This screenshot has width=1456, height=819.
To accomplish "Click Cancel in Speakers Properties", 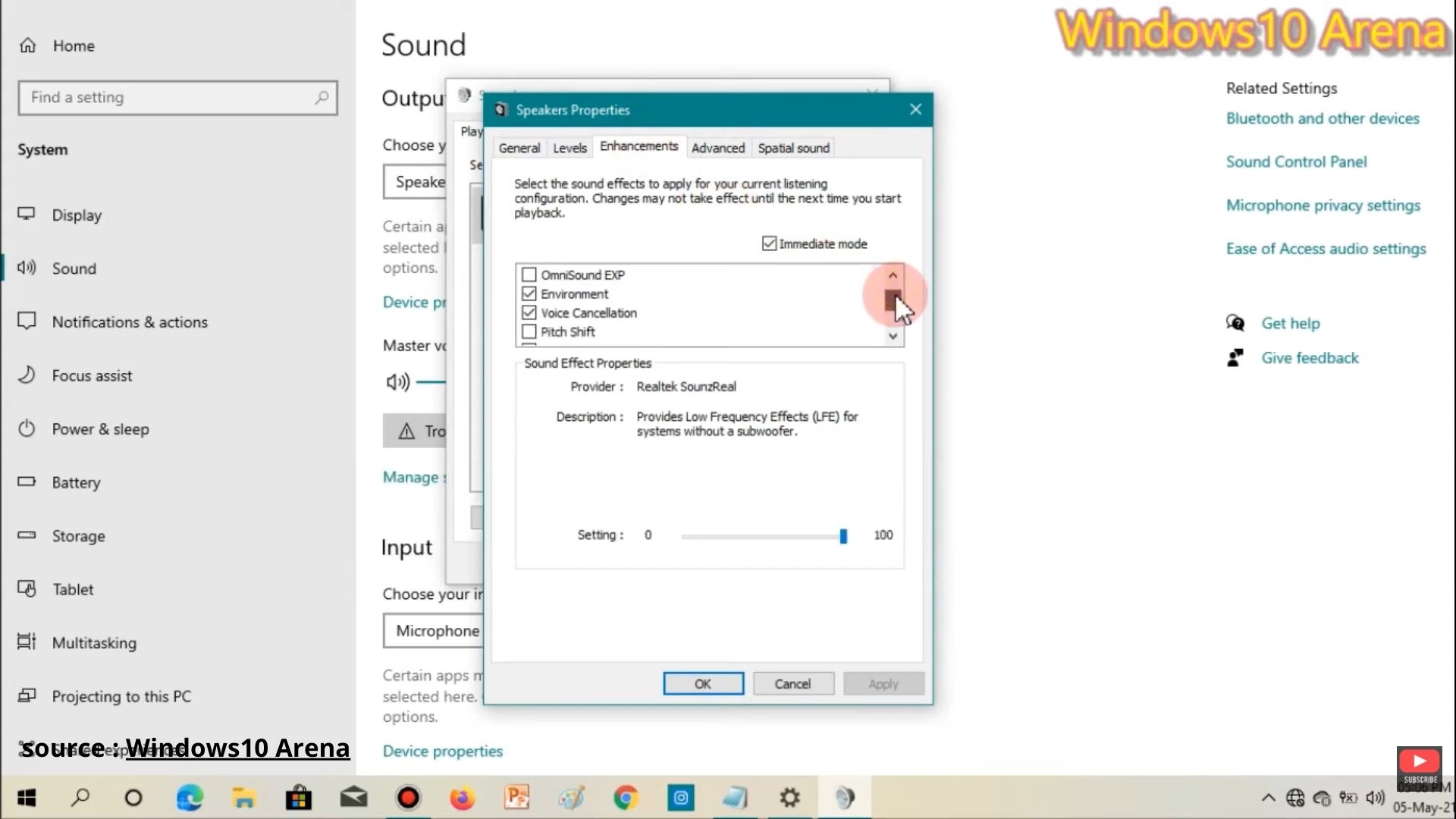I will [792, 684].
